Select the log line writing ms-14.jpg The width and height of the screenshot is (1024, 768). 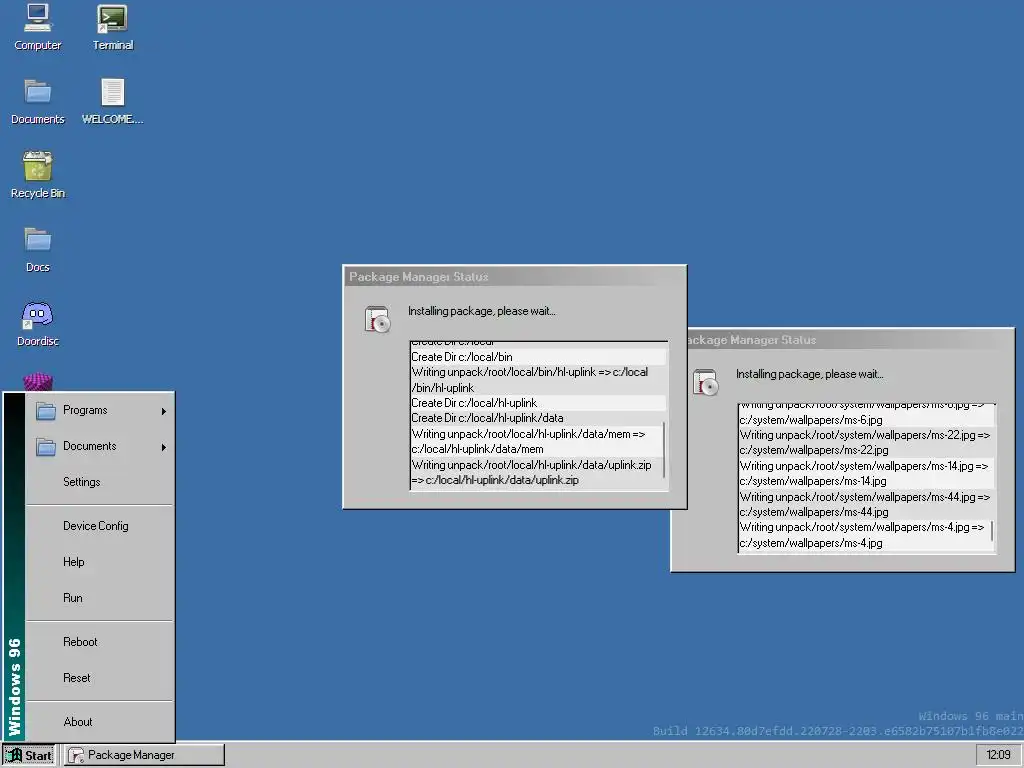(x=866, y=473)
